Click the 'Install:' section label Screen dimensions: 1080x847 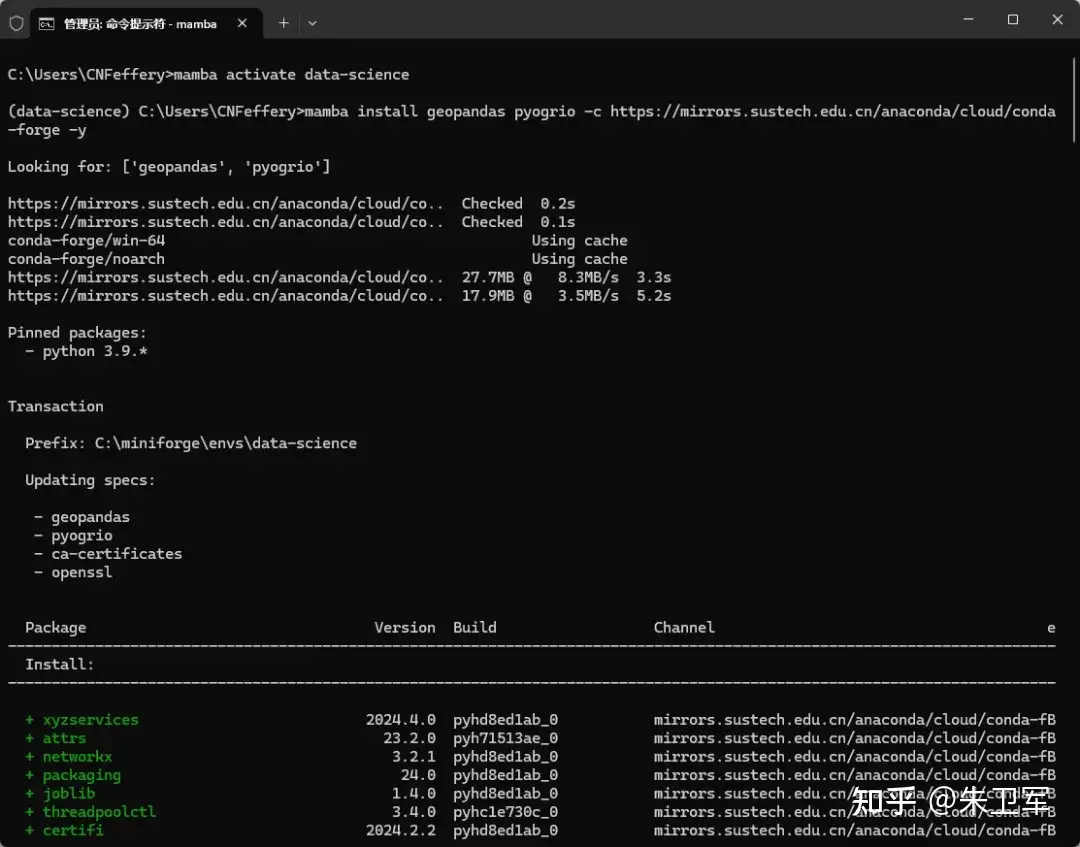click(x=59, y=665)
